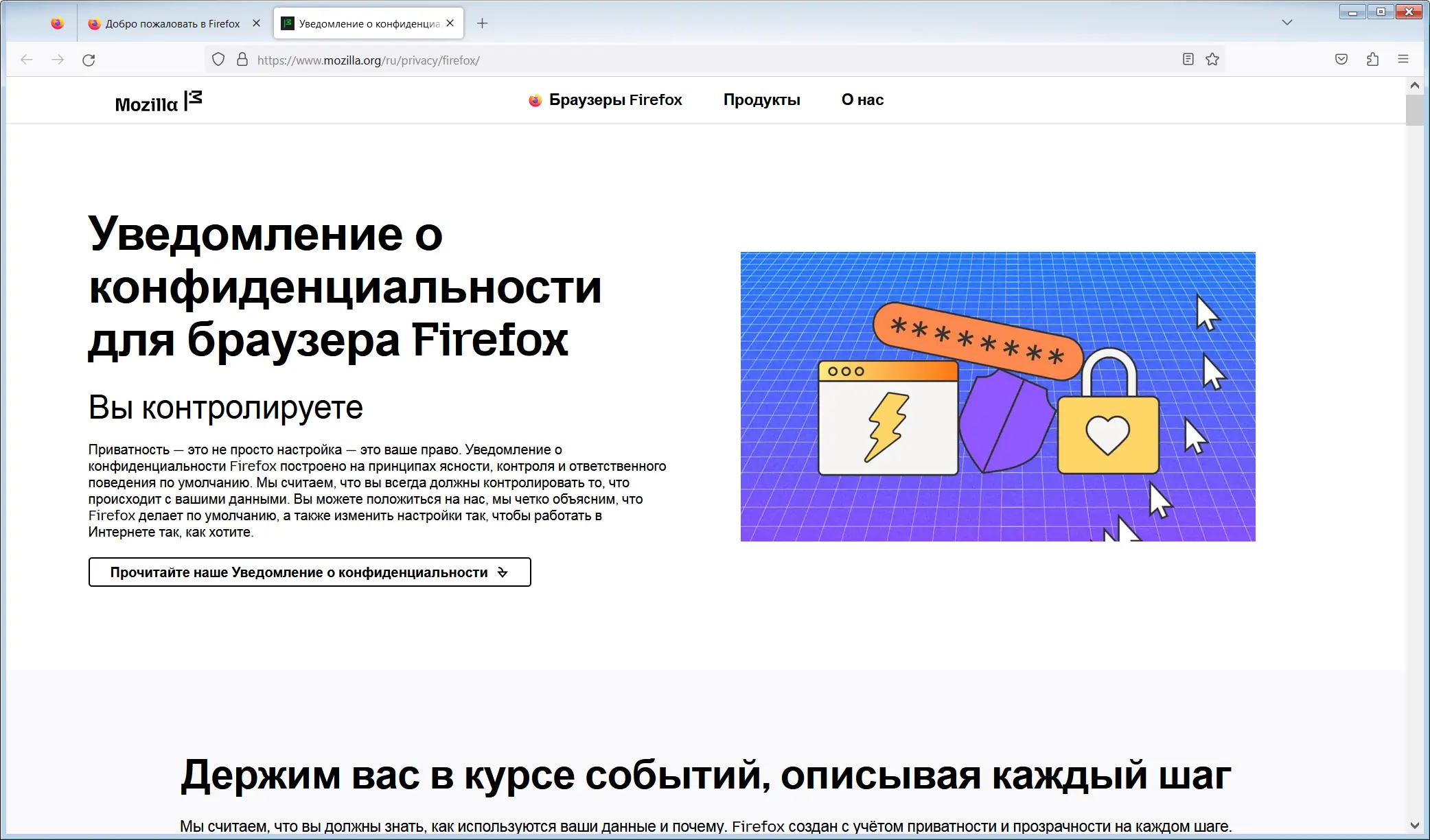Open Reader View for the current page

(x=1187, y=59)
